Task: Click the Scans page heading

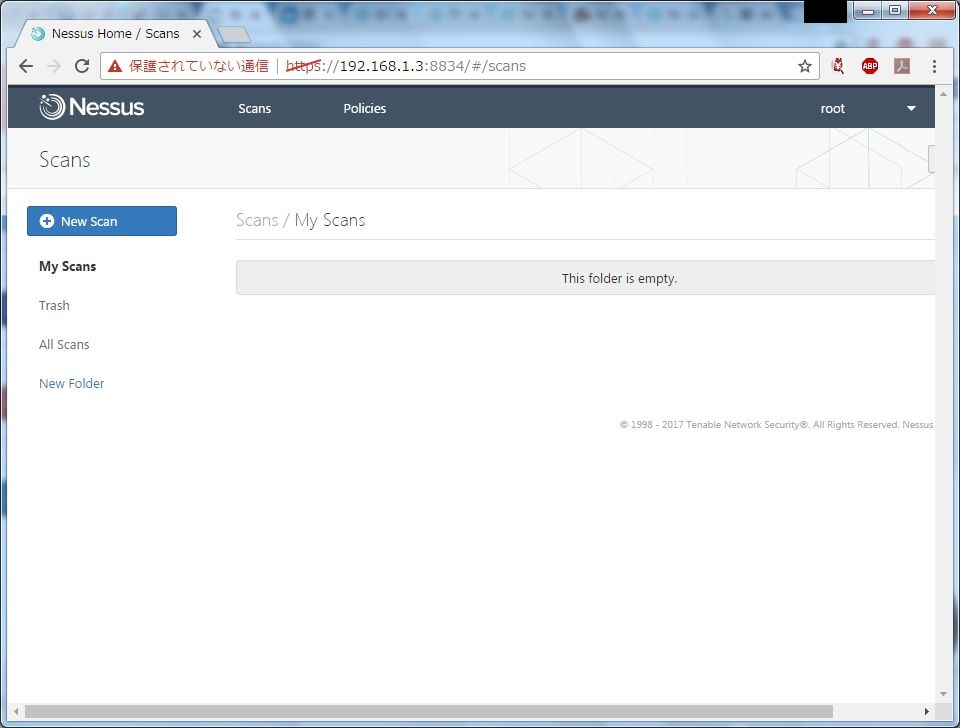Action: (65, 160)
